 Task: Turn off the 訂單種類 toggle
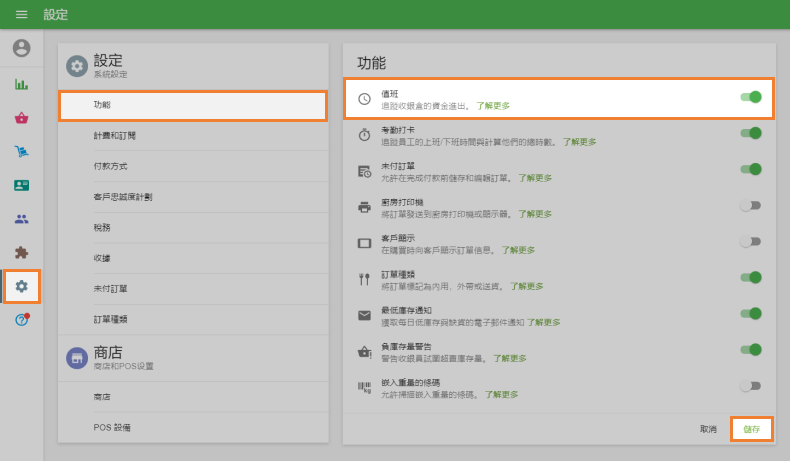(751, 277)
